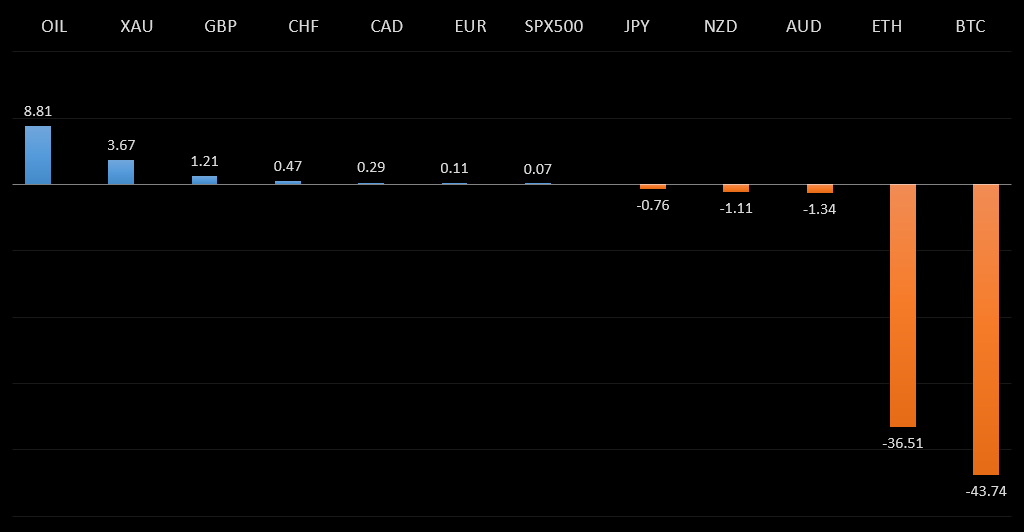
Task: Select the -43.74 data label
Action: click(986, 490)
